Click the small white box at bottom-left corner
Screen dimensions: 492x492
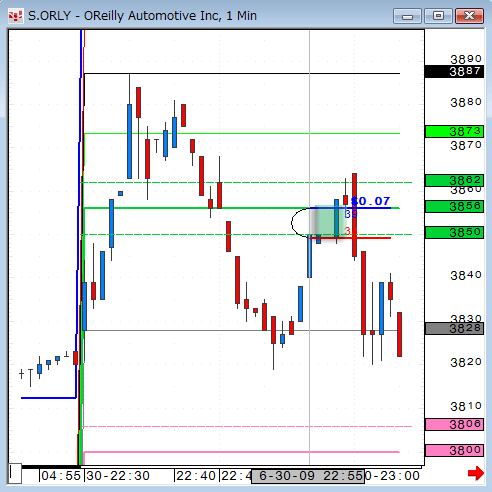click(x=15, y=473)
